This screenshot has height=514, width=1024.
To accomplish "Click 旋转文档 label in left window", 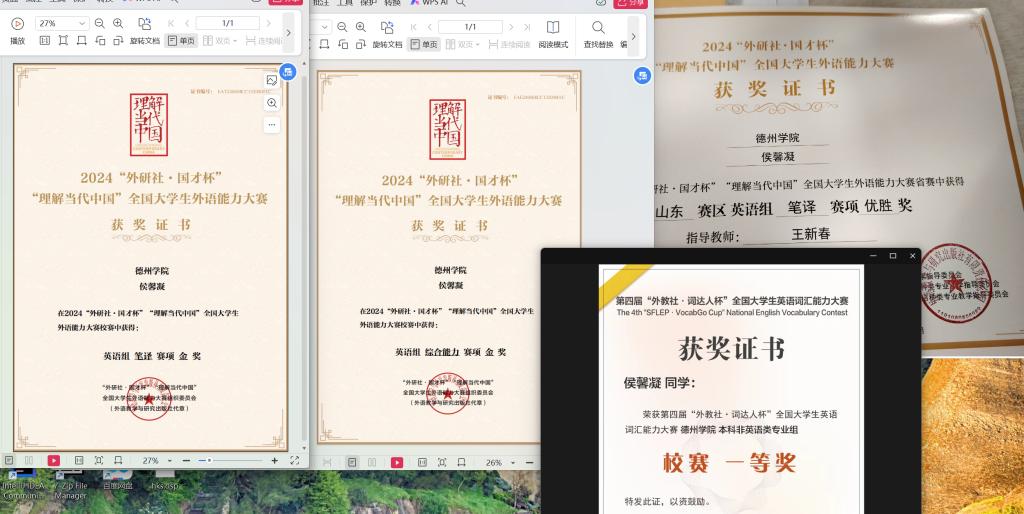I will [145, 40].
